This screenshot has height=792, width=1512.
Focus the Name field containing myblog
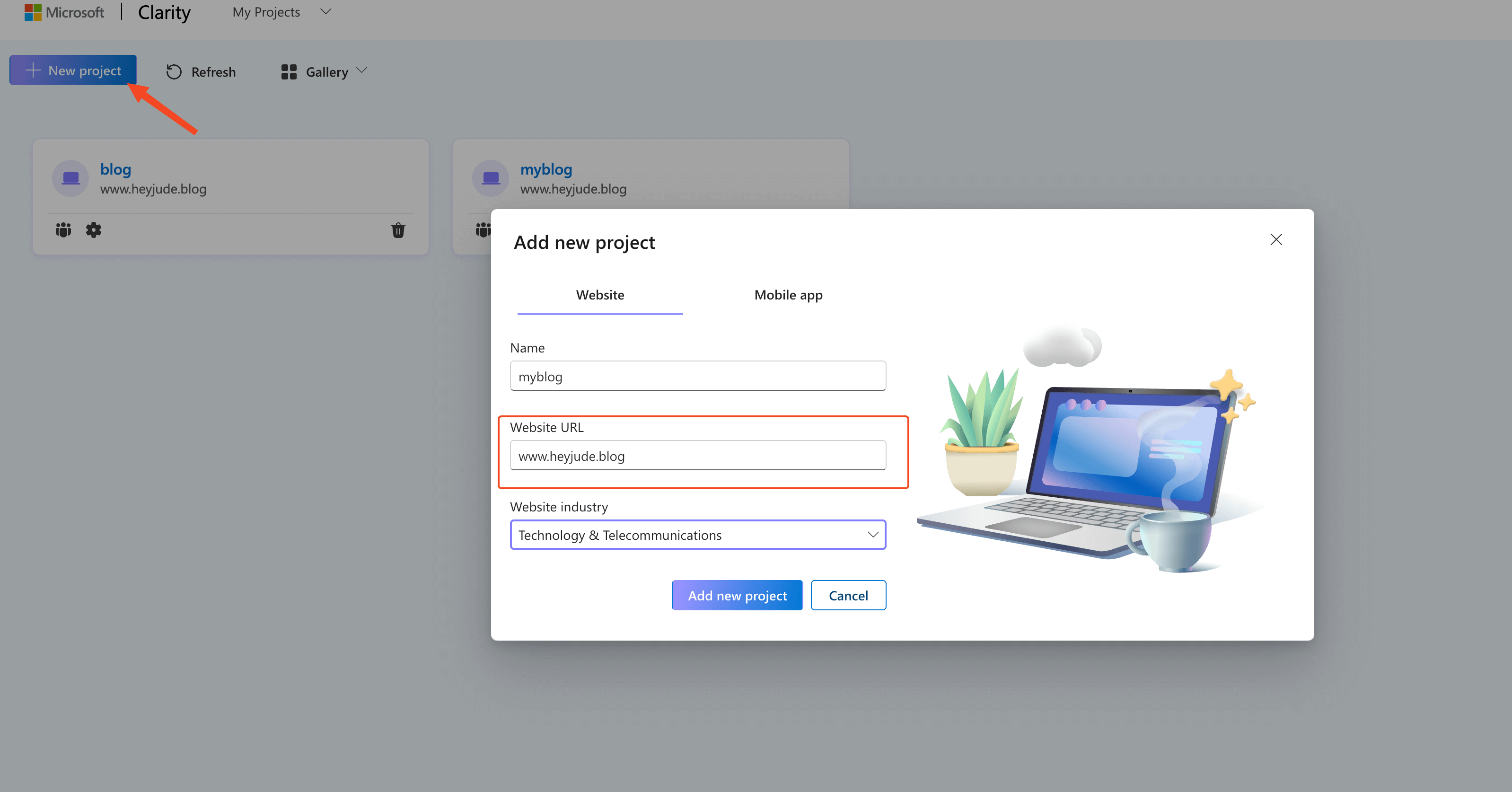tap(698, 376)
